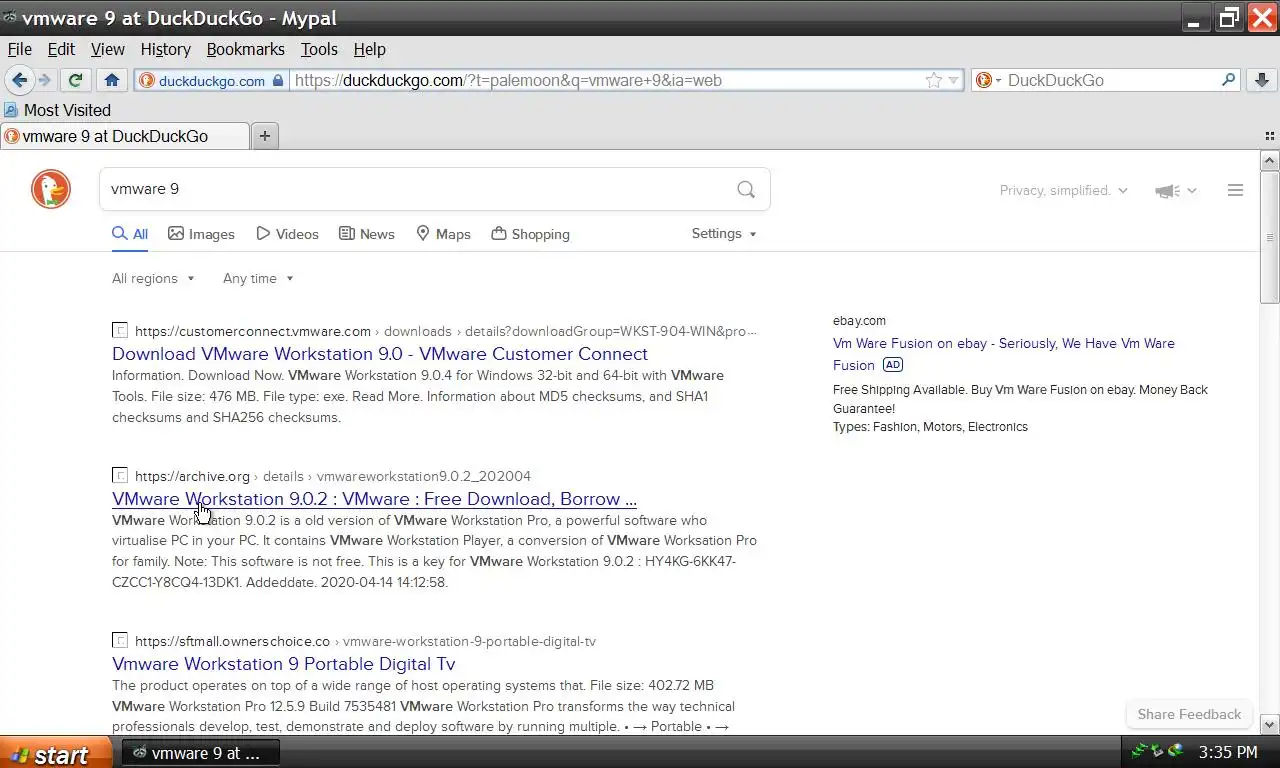Click the AD badge on ebay ad

pos(892,365)
